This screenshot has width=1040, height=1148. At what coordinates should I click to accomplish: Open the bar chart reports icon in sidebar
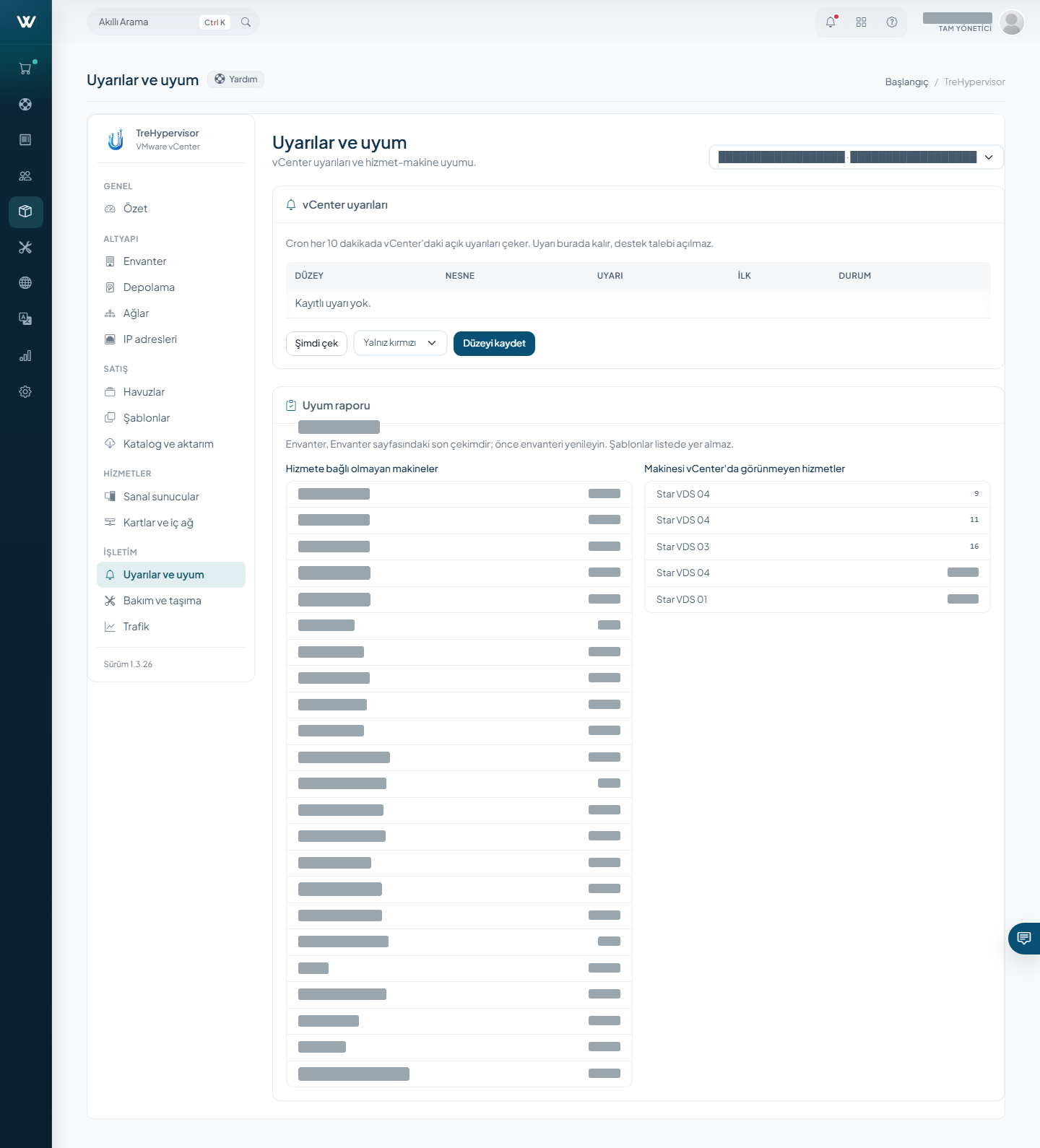pyautogui.click(x=25, y=355)
